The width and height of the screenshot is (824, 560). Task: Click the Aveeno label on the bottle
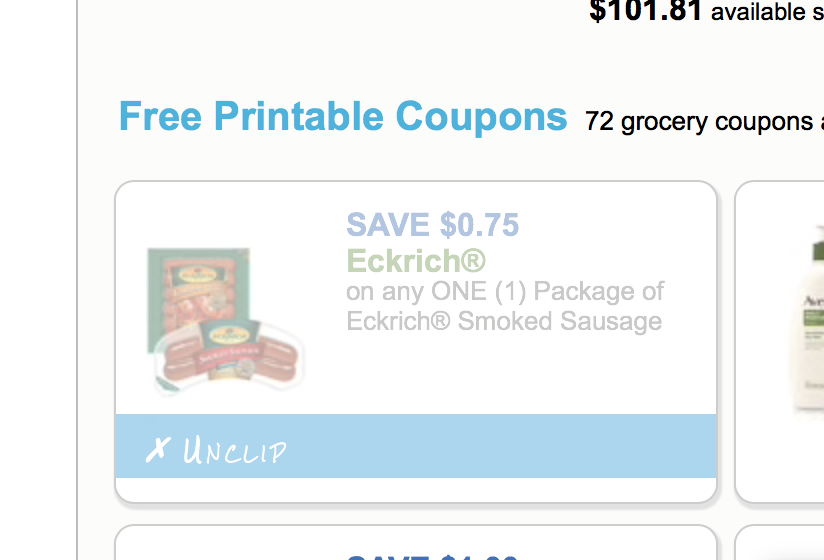click(x=809, y=298)
